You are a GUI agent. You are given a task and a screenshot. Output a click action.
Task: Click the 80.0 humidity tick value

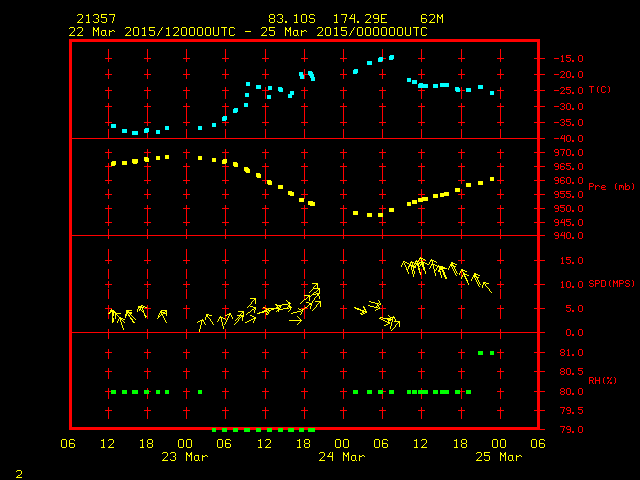click(x=571, y=391)
